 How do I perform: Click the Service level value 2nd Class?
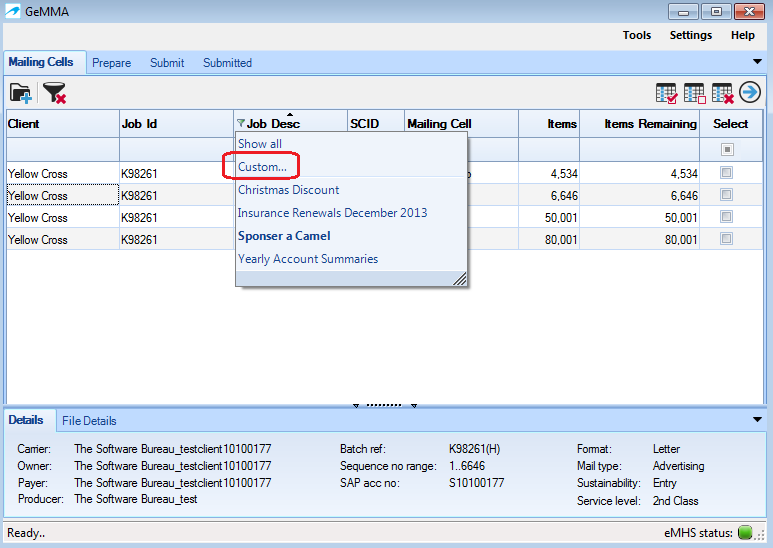[675, 501]
